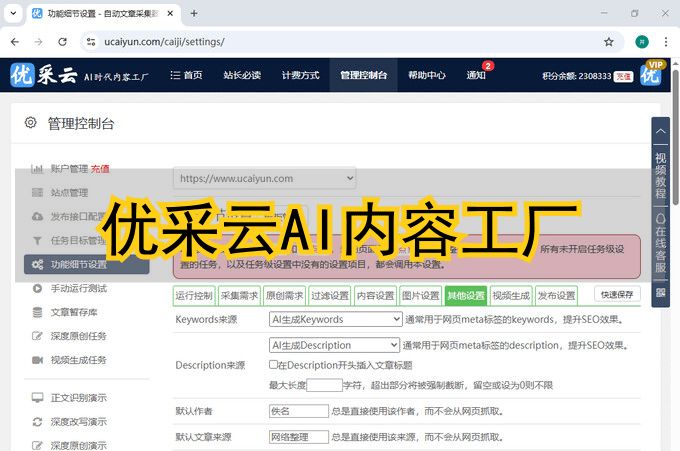The height and width of the screenshot is (451, 680).
Task: Open 文章暂存库 database icon in sidebar
Action: [x=37, y=312]
